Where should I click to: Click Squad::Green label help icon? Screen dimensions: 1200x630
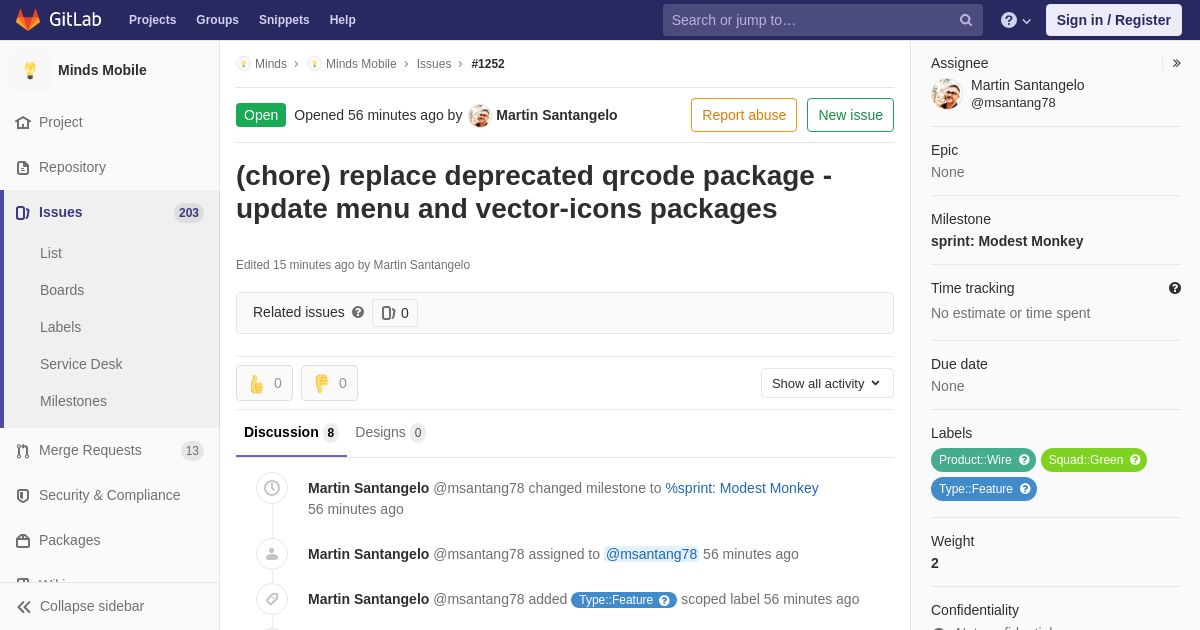pos(1135,460)
